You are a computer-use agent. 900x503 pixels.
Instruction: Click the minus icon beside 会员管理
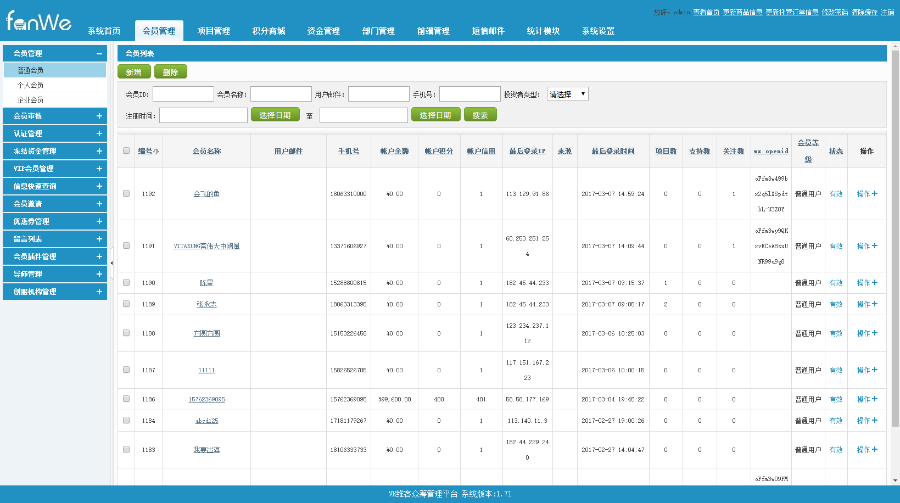pyautogui.click(x=99, y=54)
